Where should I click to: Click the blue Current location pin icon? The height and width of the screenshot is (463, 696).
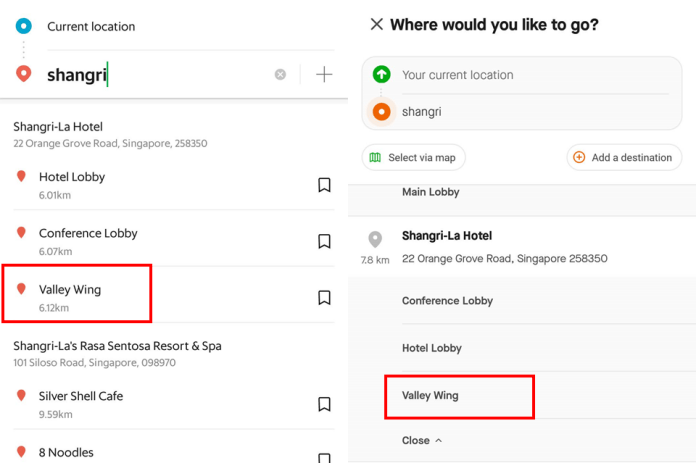pos(24,26)
